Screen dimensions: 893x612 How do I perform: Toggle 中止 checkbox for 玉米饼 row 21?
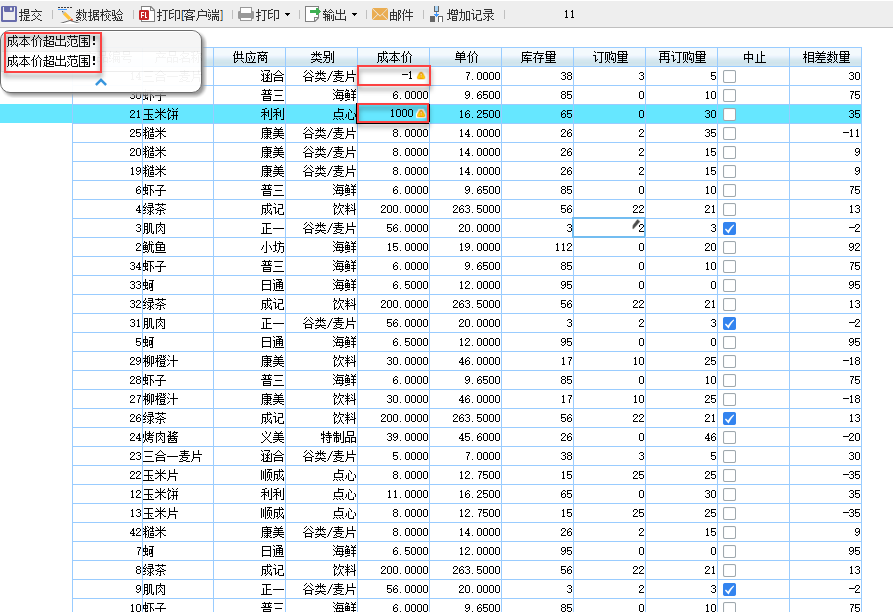click(729, 114)
